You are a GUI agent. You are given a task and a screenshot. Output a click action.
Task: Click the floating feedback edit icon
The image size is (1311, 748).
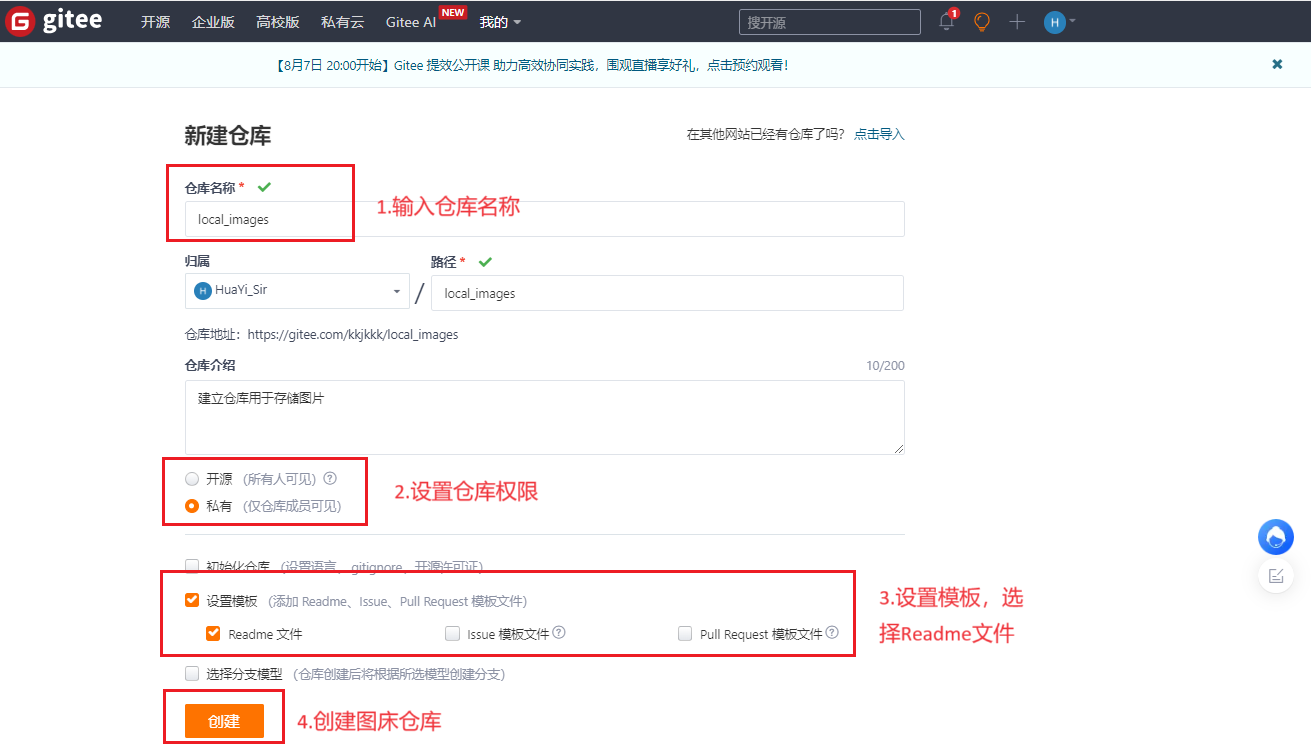coord(1276,576)
